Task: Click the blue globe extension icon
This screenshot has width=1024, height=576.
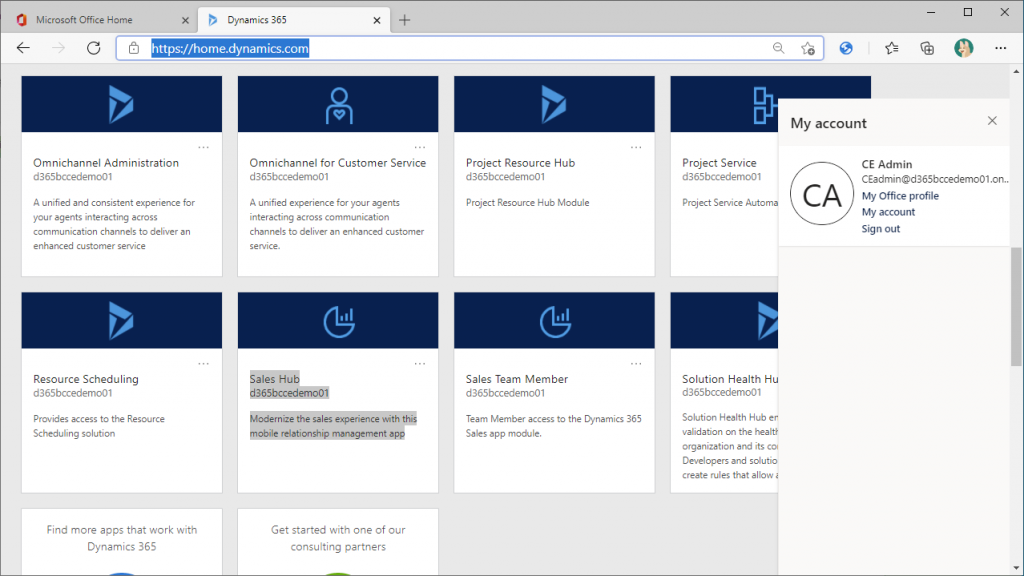Action: pyautogui.click(x=846, y=48)
